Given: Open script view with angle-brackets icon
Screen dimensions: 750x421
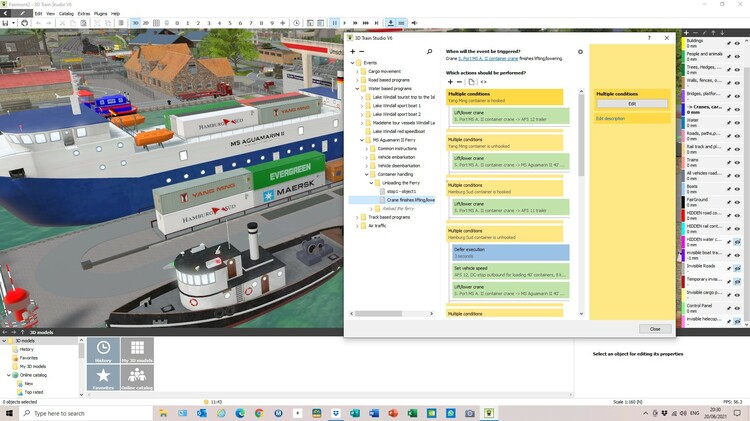Looking at the screenshot, I should tap(483, 82).
